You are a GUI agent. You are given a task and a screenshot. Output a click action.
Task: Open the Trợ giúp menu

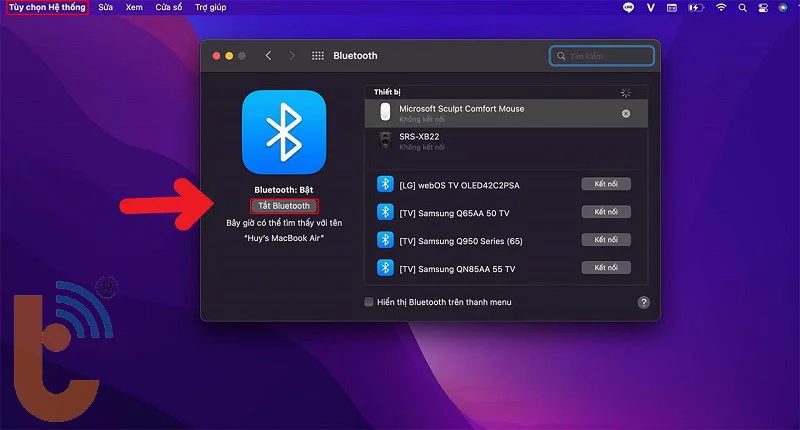(x=211, y=7)
